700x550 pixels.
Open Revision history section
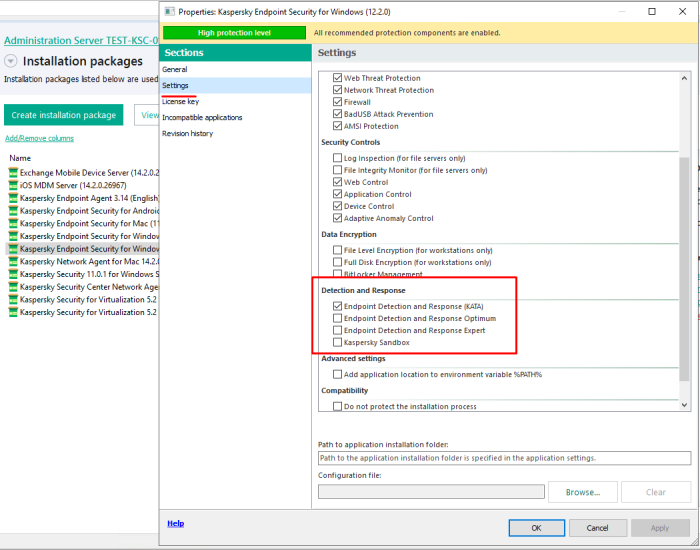click(235, 133)
